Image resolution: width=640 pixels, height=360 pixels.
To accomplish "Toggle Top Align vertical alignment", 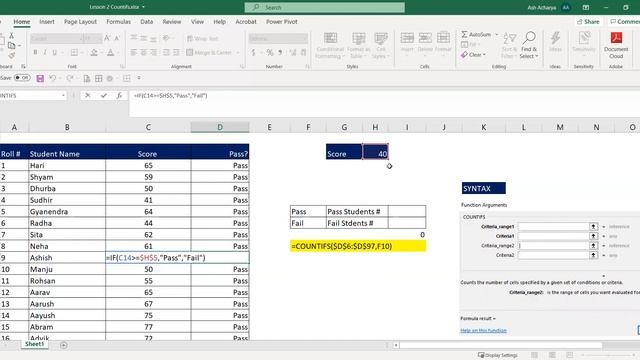I will tap(134, 38).
